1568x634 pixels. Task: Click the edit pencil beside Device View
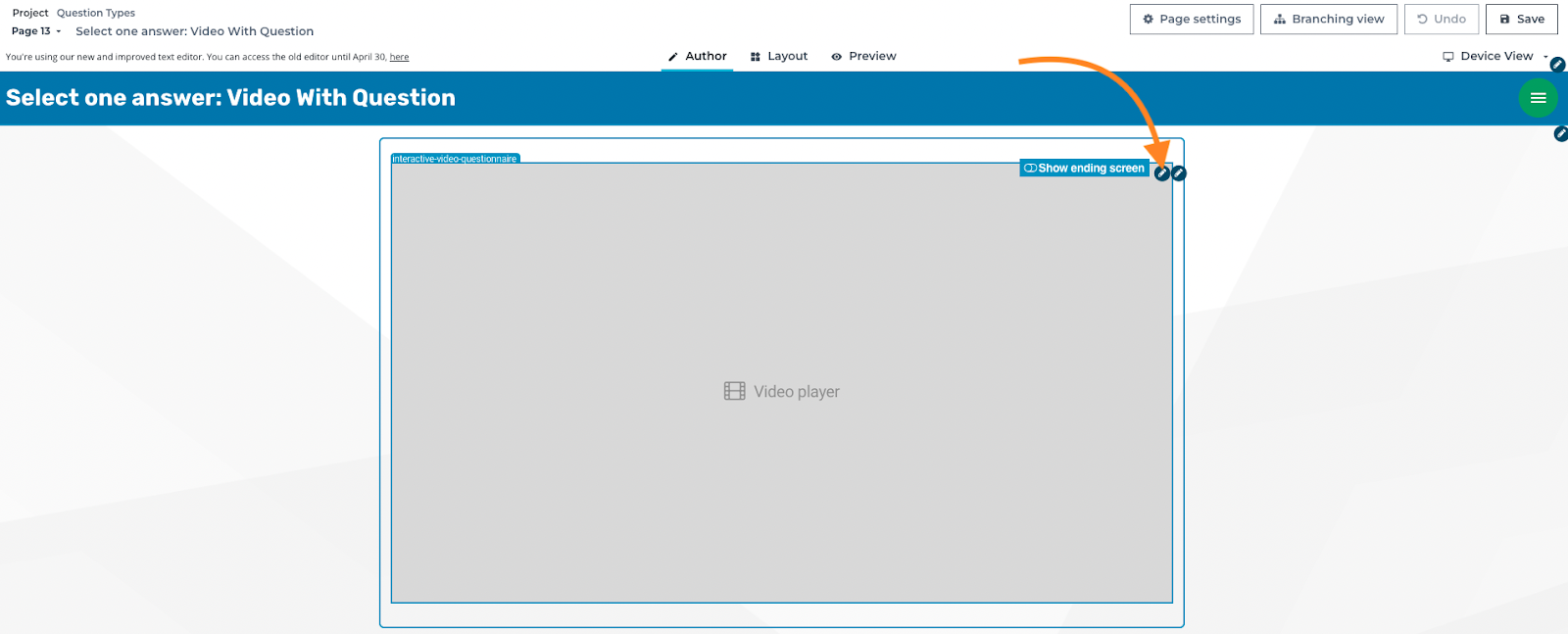(1557, 65)
